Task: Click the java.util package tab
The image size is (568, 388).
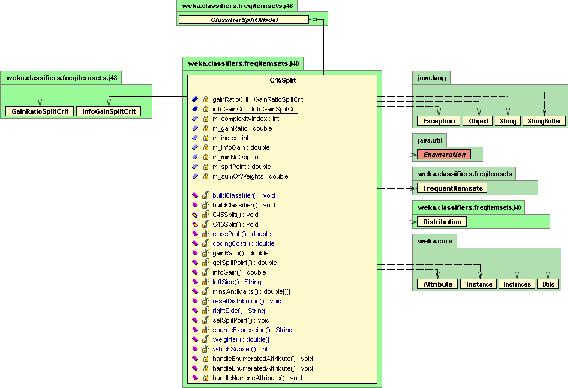Action: tap(429, 141)
